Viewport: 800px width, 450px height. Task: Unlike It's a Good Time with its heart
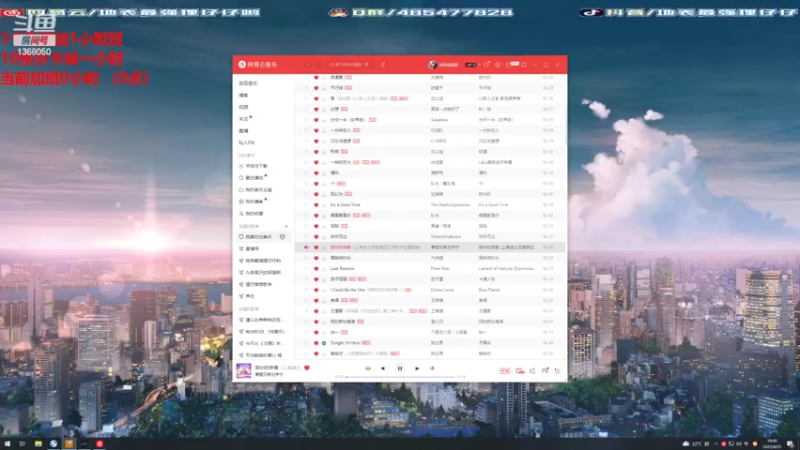pyautogui.click(x=316, y=205)
